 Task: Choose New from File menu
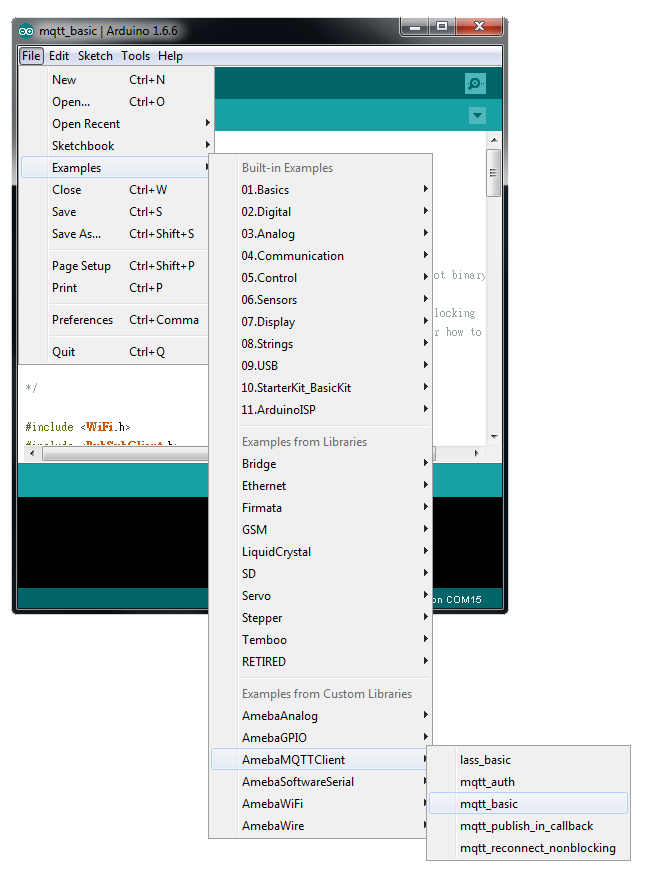[x=117, y=80]
